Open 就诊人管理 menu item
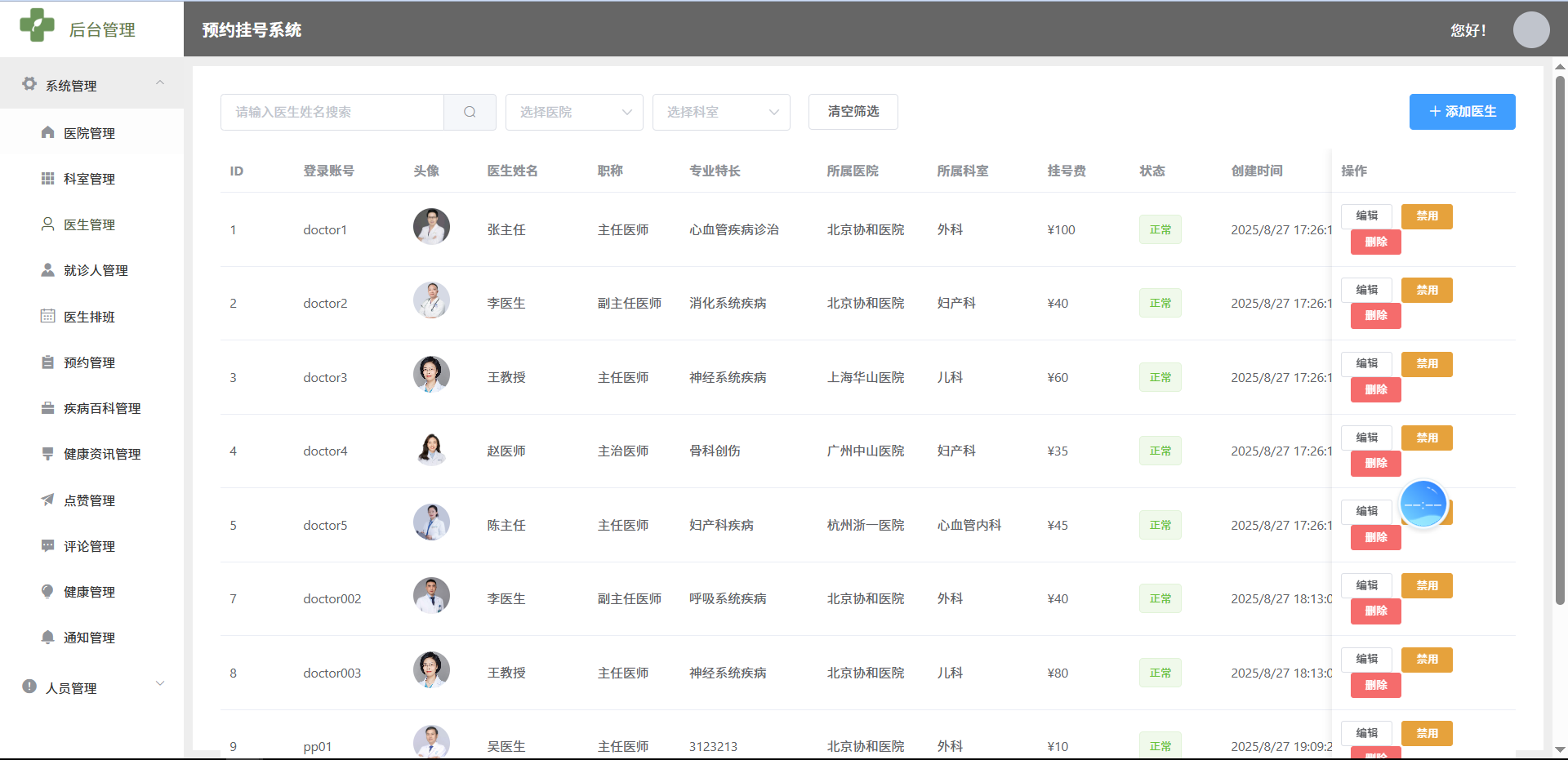The width and height of the screenshot is (1568, 760). tap(91, 270)
